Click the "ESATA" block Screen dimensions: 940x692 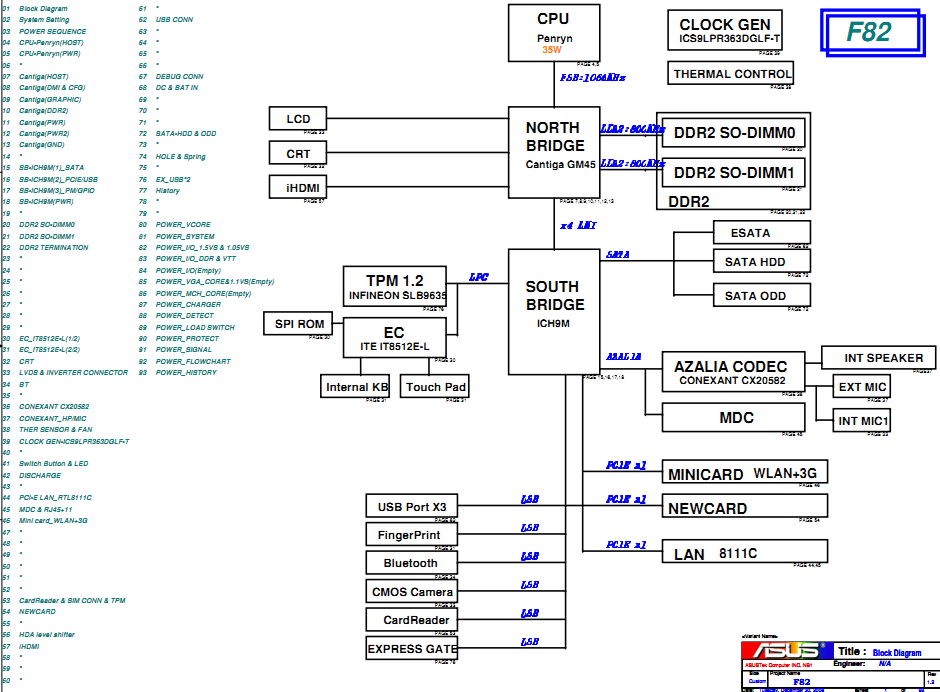point(762,233)
